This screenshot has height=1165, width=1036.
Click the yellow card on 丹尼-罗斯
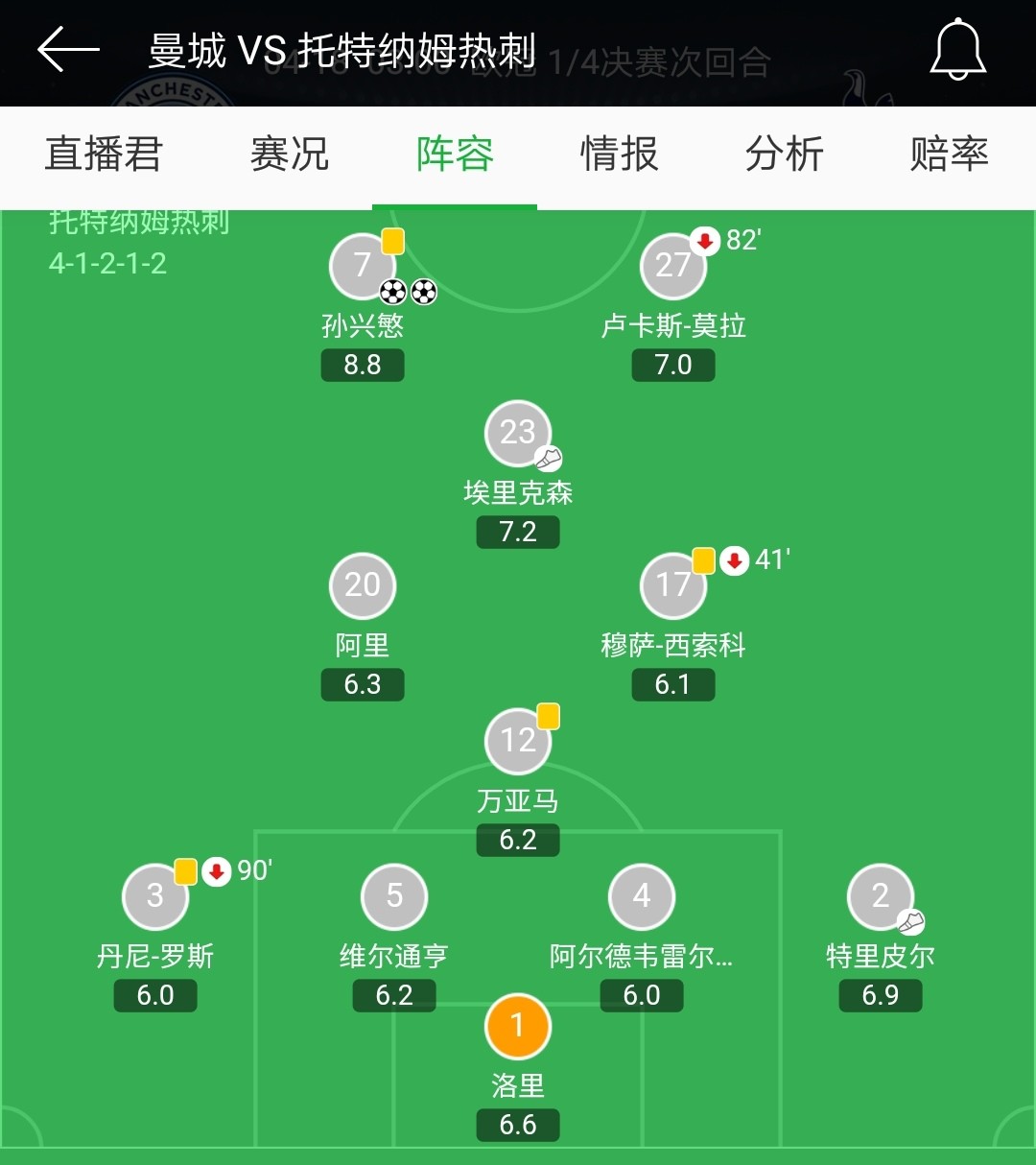(185, 871)
